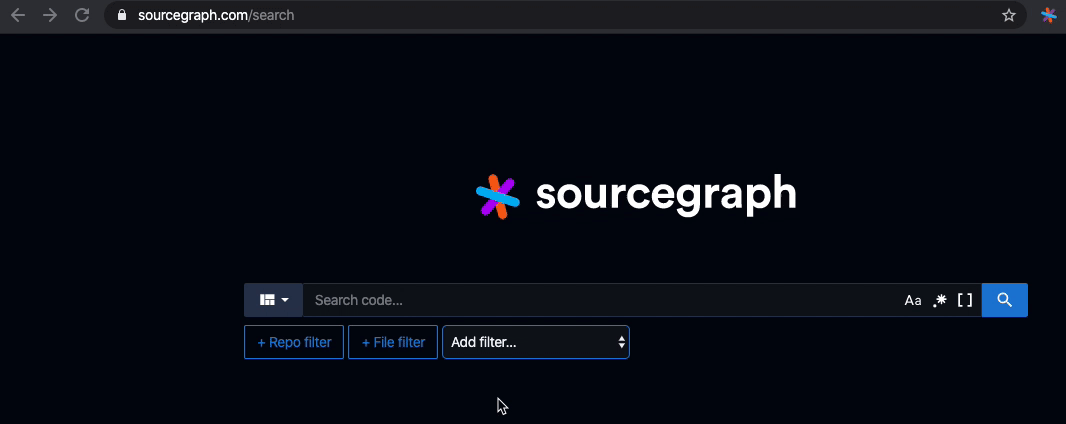Add a File filter
The width and height of the screenshot is (1066, 424).
pyautogui.click(x=393, y=342)
